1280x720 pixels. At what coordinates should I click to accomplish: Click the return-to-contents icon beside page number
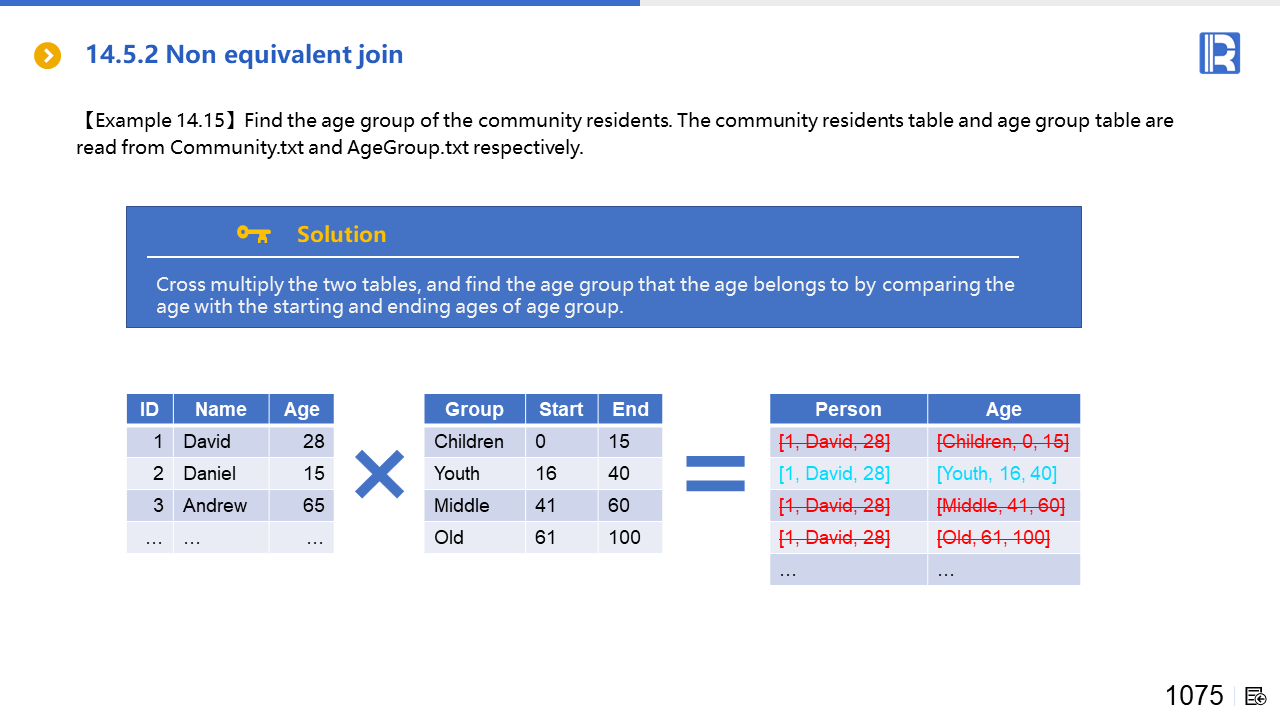1256,696
